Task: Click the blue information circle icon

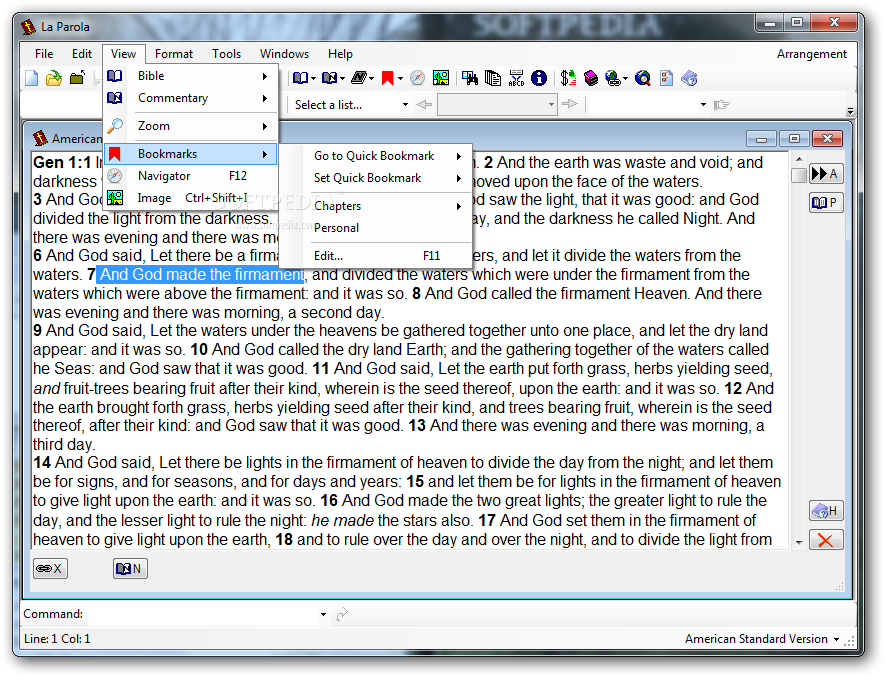Action: (x=539, y=78)
